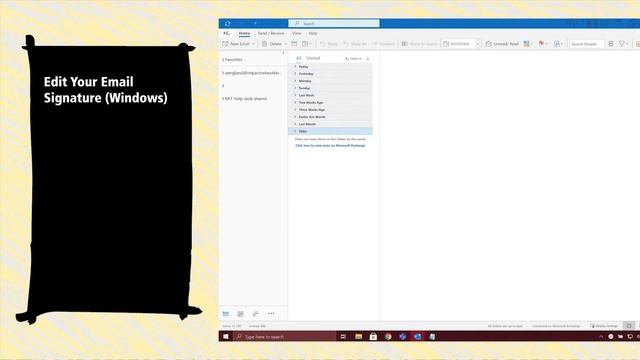Click the Reply button in ribbon
The height and width of the screenshot is (360, 640).
329,44
